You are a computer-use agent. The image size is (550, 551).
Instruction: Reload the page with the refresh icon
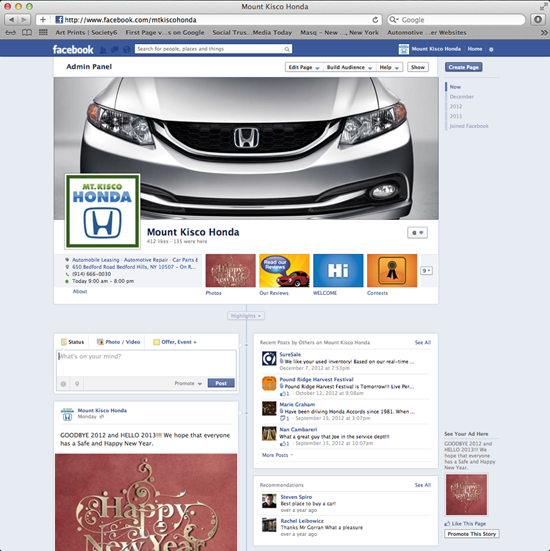[375, 20]
